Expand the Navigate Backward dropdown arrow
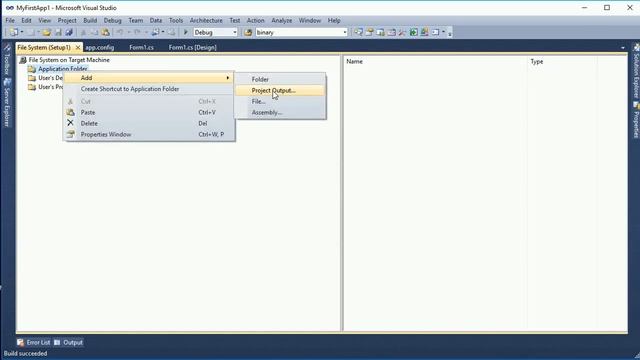 pos(163,32)
